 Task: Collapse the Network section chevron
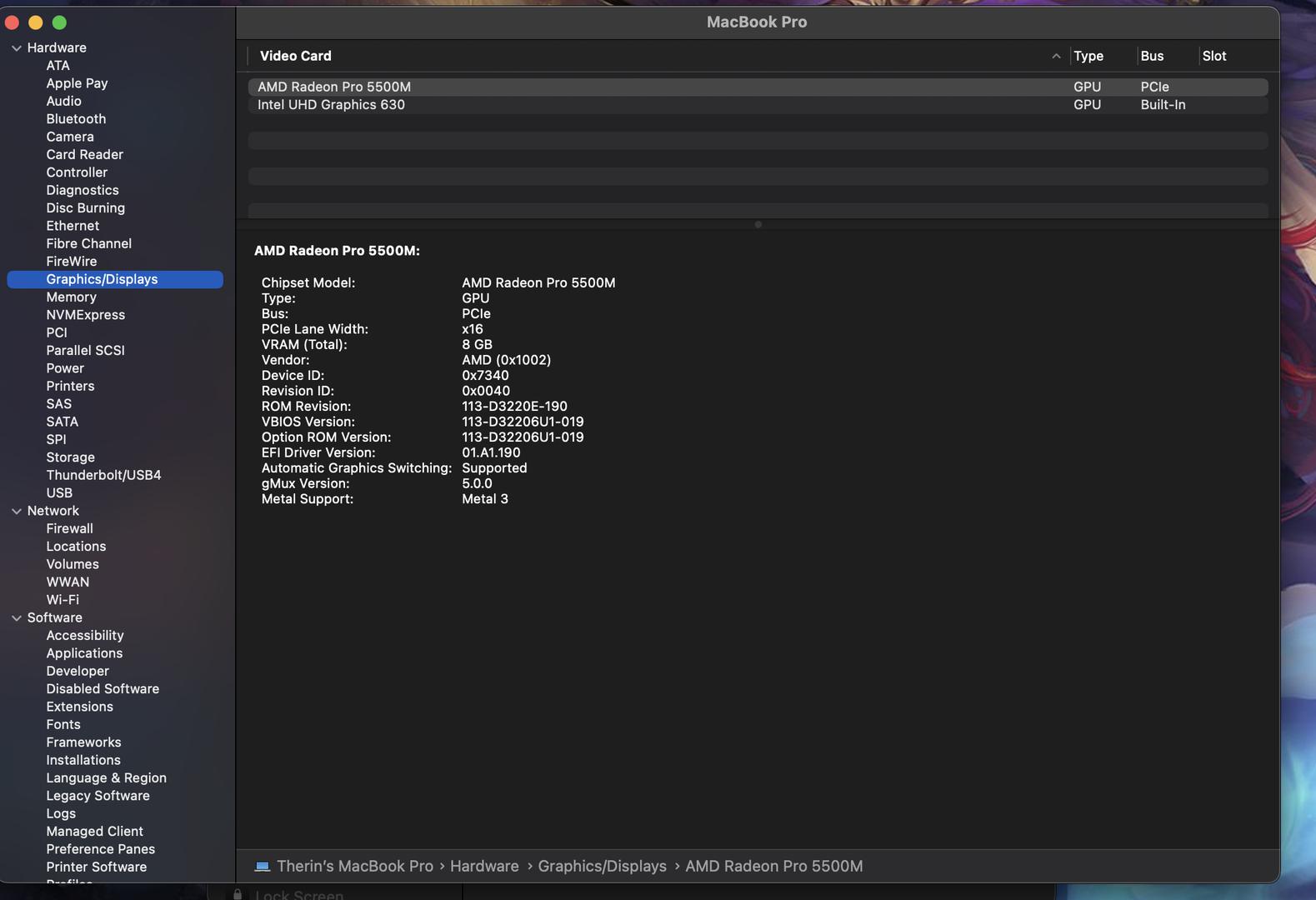(x=17, y=511)
